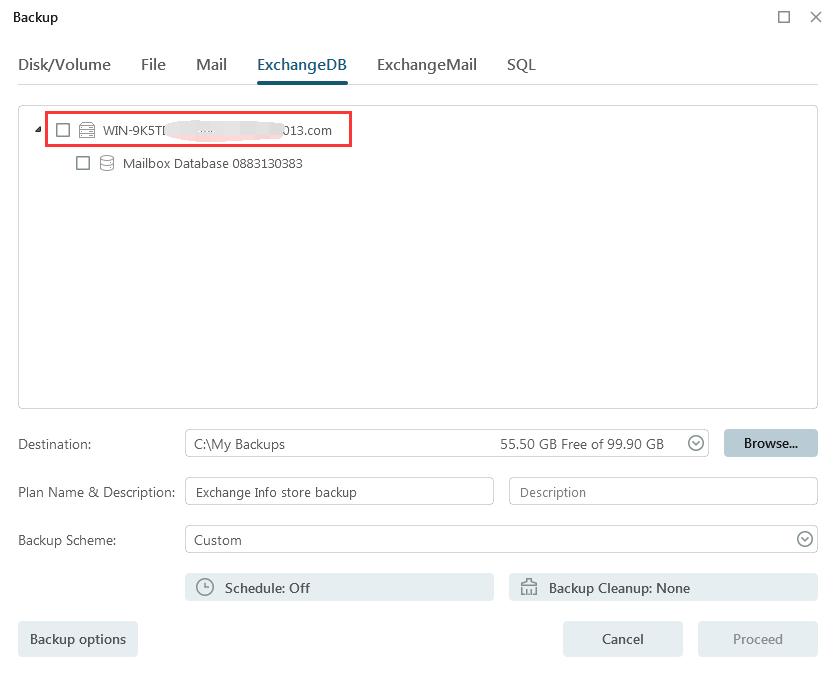Click the Exchange server icon beside WIN-9K5T

(87, 130)
